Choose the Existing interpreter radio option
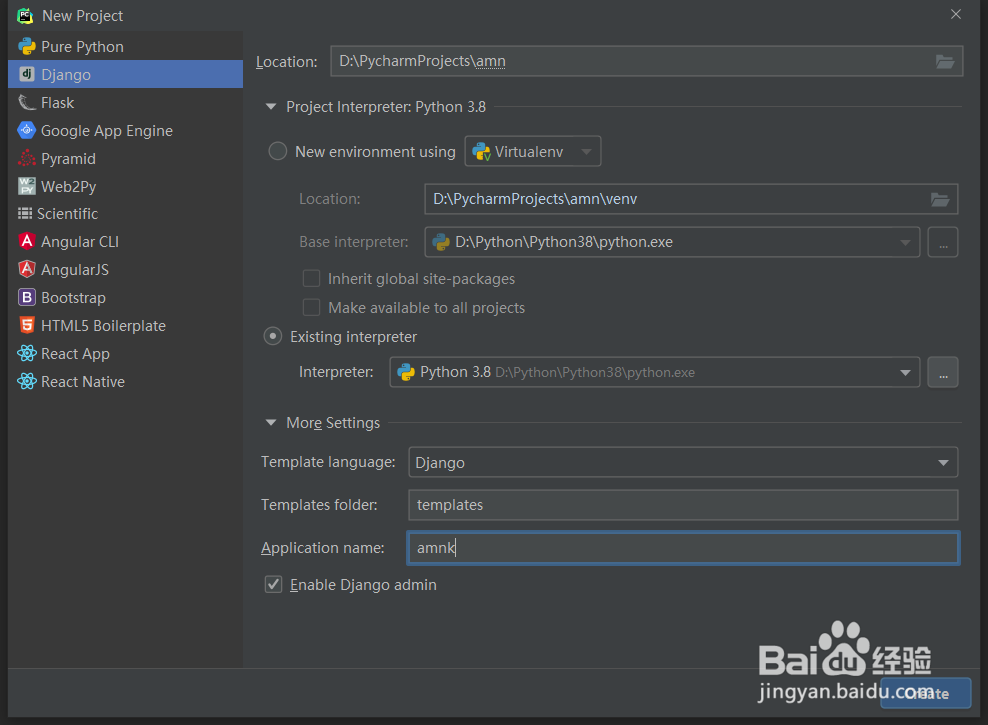Image resolution: width=988 pixels, height=725 pixels. [x=273, y=337]
